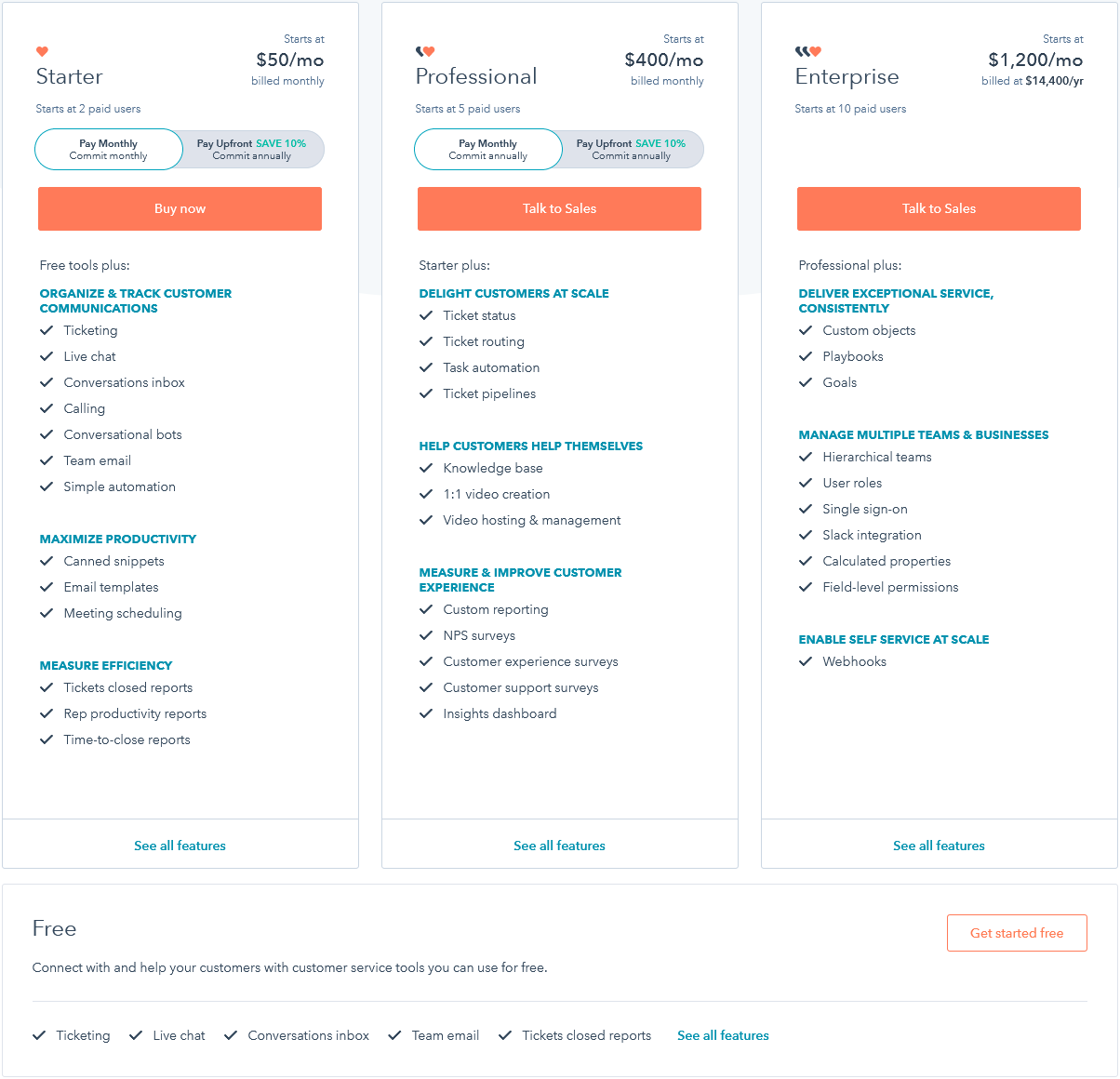Image resolution: width=1120 pixels, height=1079 pixels.
Task: Click the SAVE 10% label on Starter toggle
Action: click(x=281, y=143)
